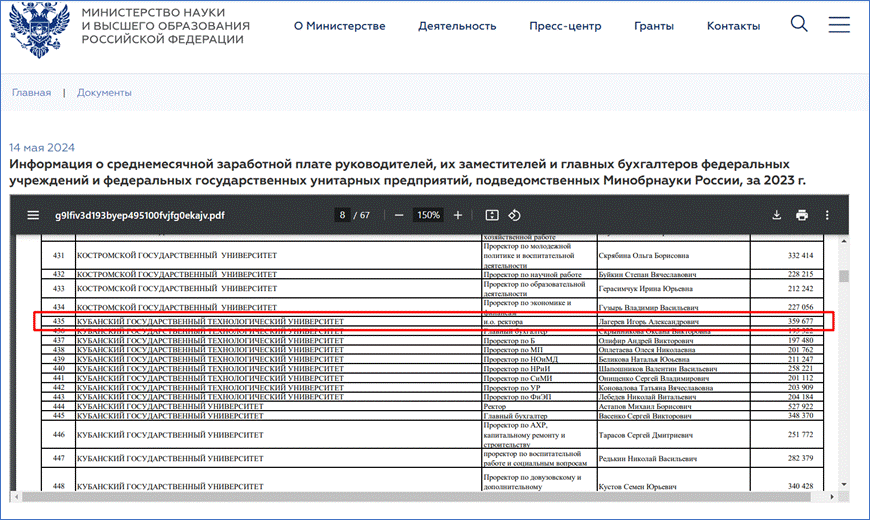Open the site search magnifier icon
The width and height of the screenshot is (870, 520).
point(799,24)
